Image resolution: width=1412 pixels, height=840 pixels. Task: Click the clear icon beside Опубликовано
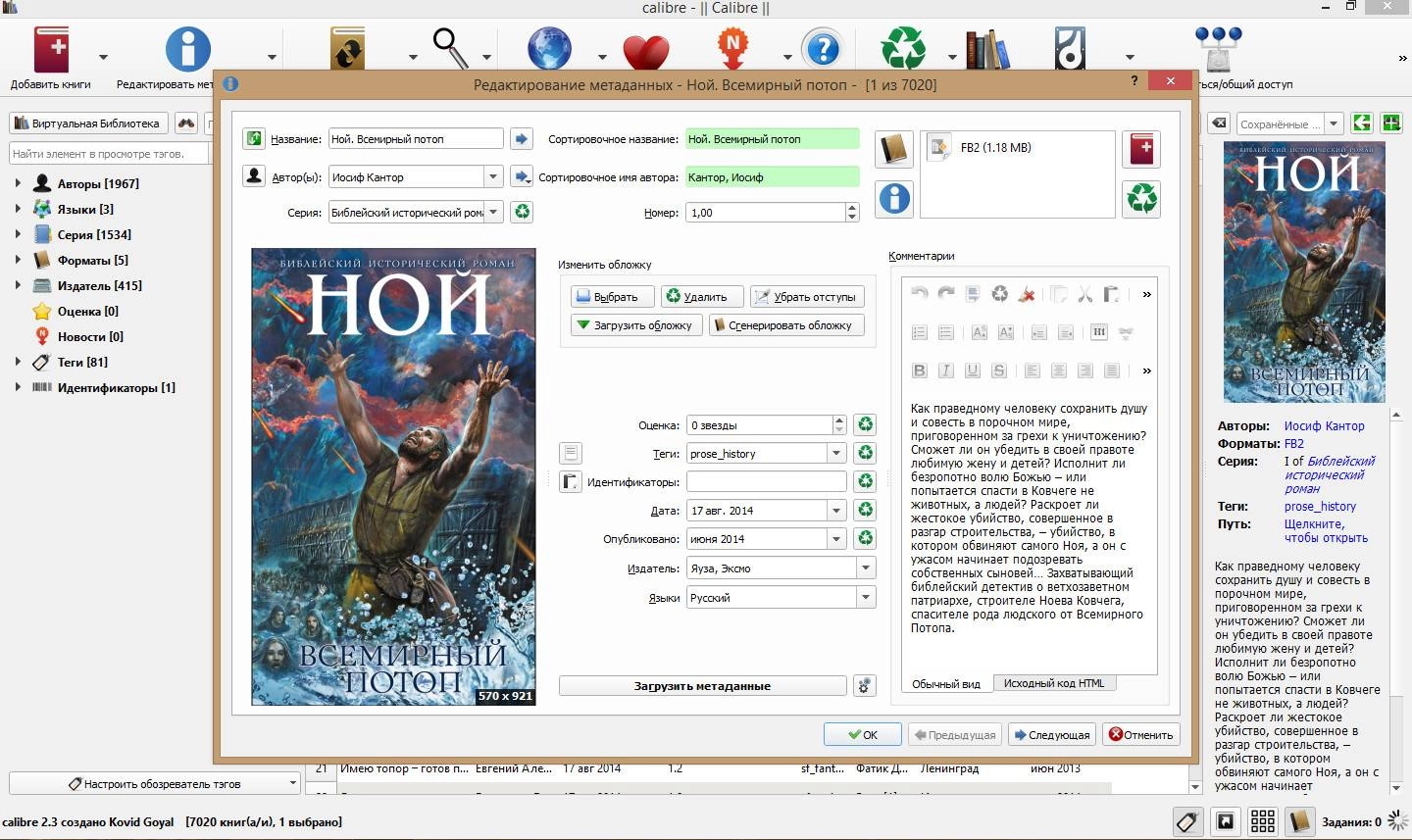click(865, 538)
